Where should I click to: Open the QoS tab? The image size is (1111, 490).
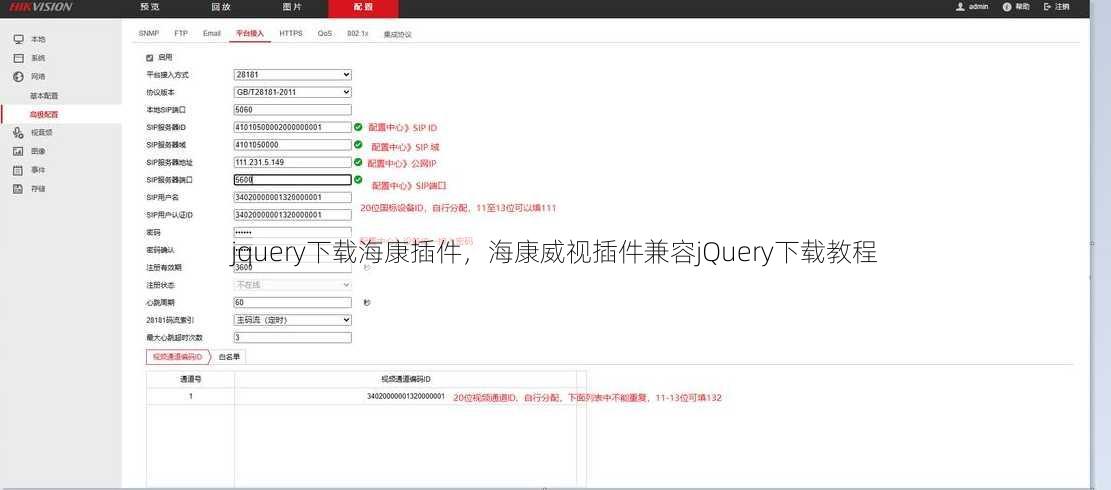[x=325, y=33]
